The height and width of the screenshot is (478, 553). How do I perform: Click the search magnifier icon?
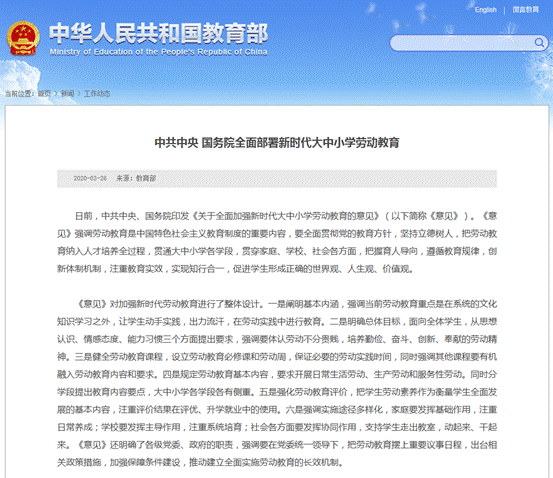click(x=539, y=43)
